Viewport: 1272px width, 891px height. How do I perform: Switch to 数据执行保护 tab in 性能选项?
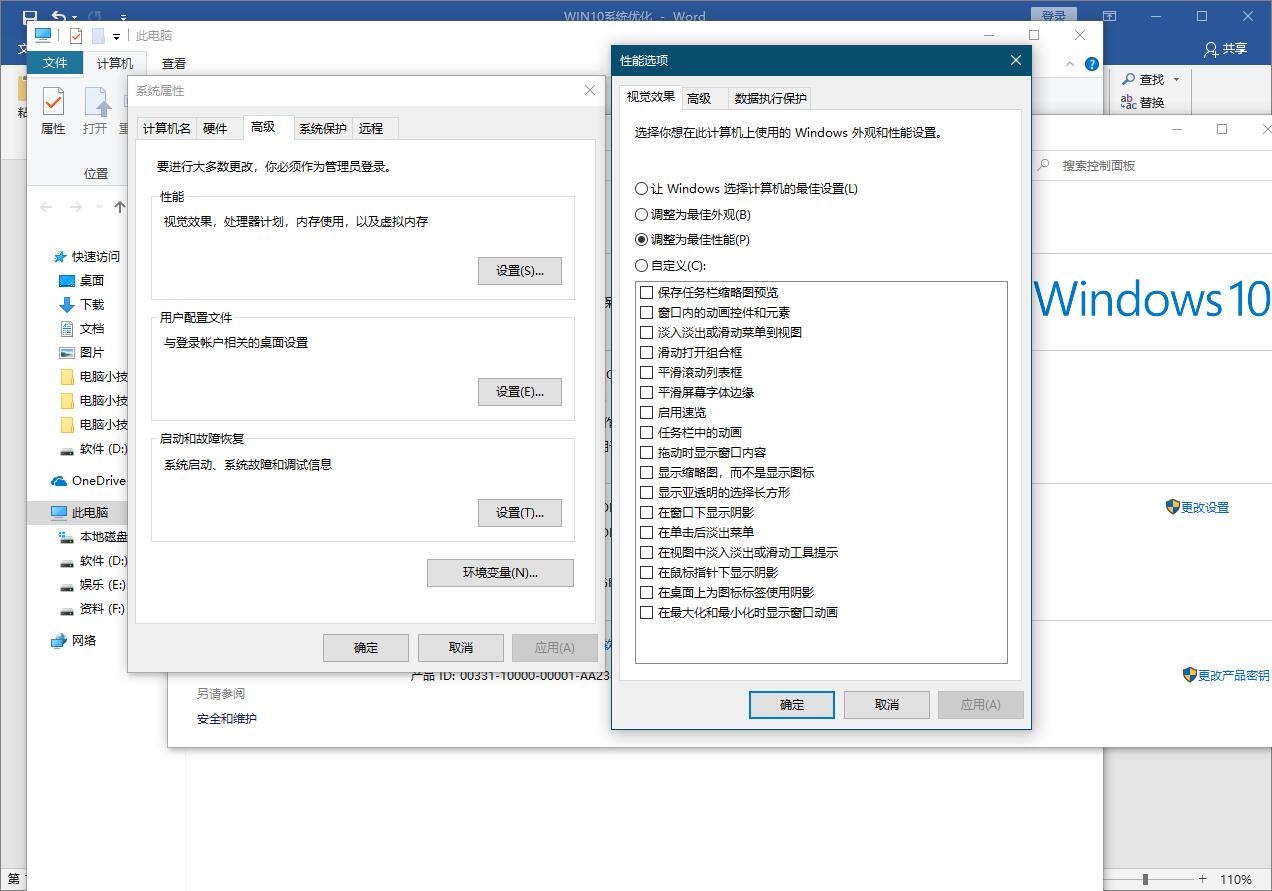click(x=770, y=98)
